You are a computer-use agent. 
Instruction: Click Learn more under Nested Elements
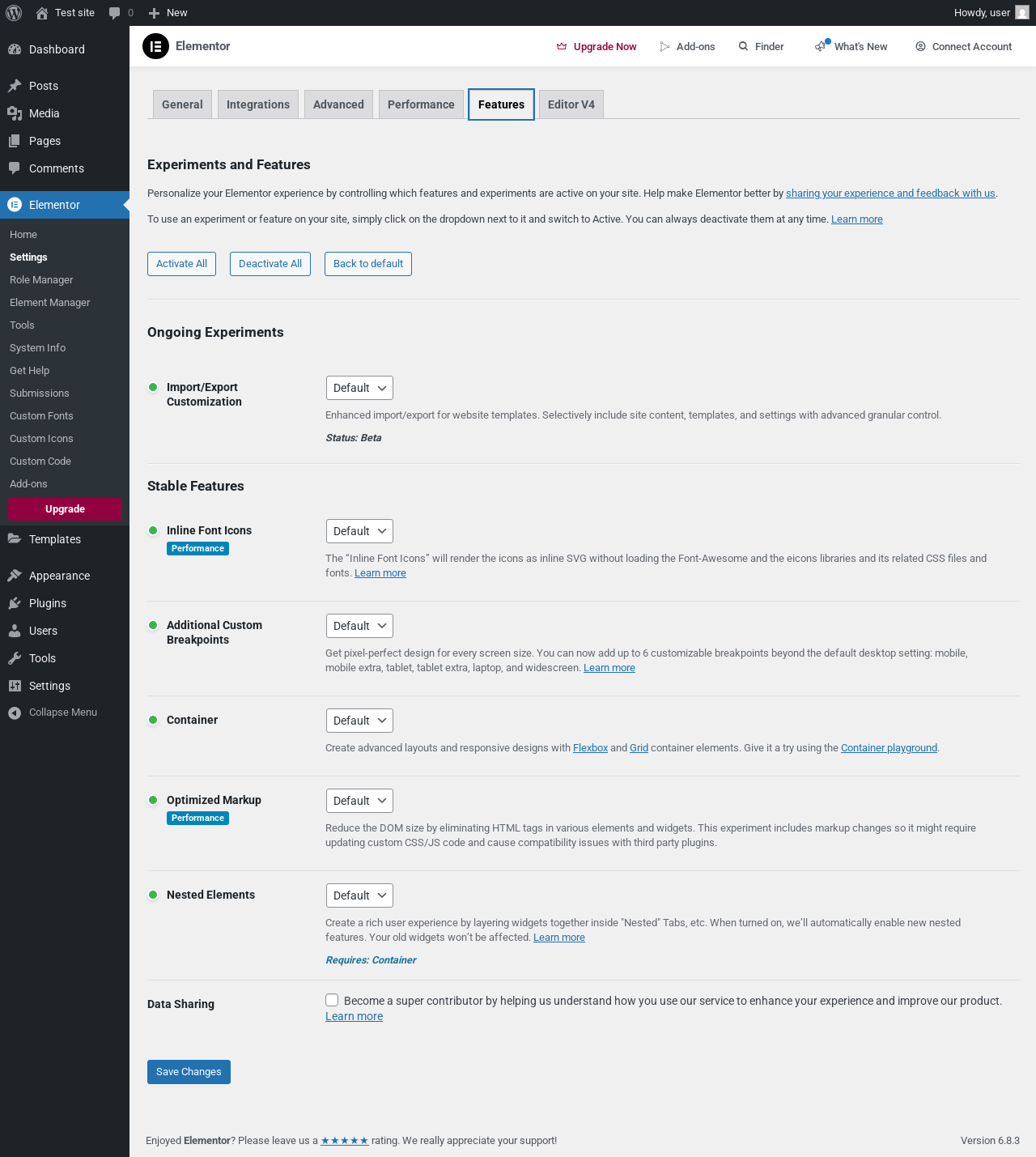coord(559,938)
